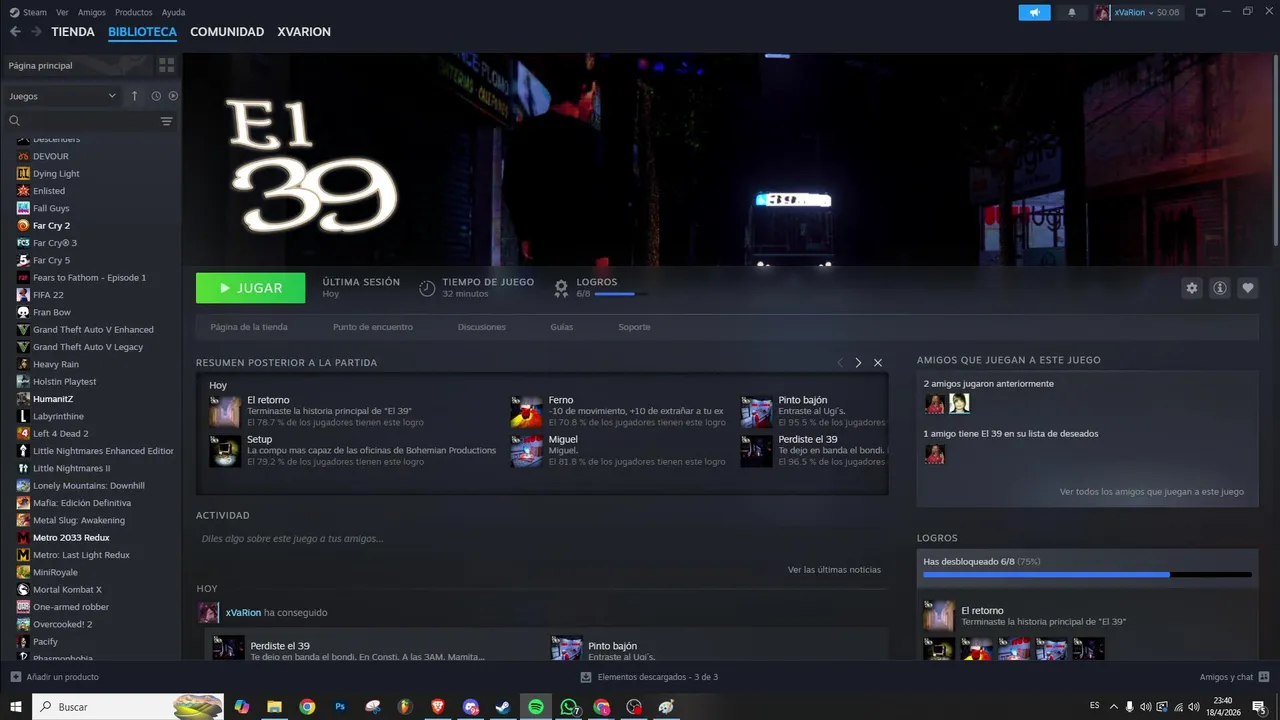Open Guías link

561,327
